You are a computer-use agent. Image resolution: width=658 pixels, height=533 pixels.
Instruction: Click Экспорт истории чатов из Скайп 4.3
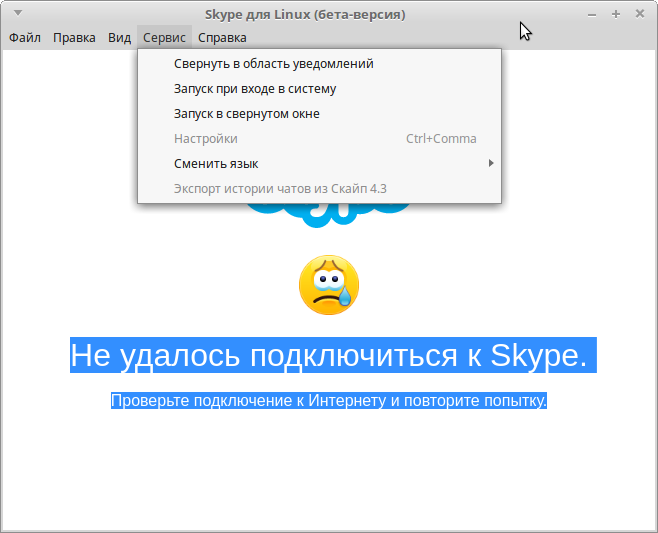pyautogui.click(x=280, y=188)
